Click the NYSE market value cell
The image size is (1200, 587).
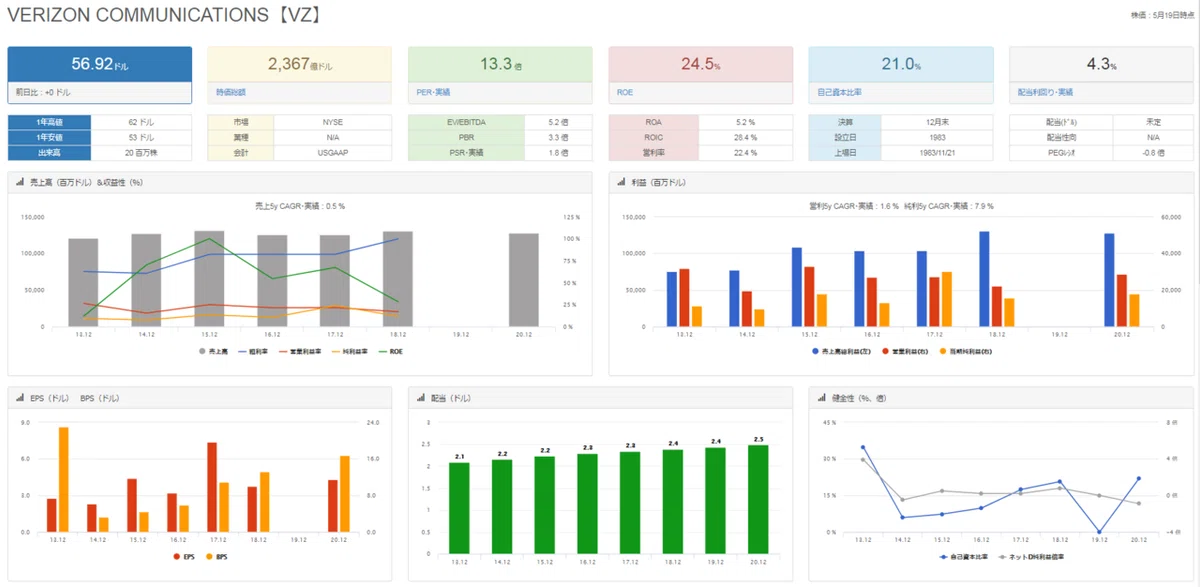[x=332, y=121]
